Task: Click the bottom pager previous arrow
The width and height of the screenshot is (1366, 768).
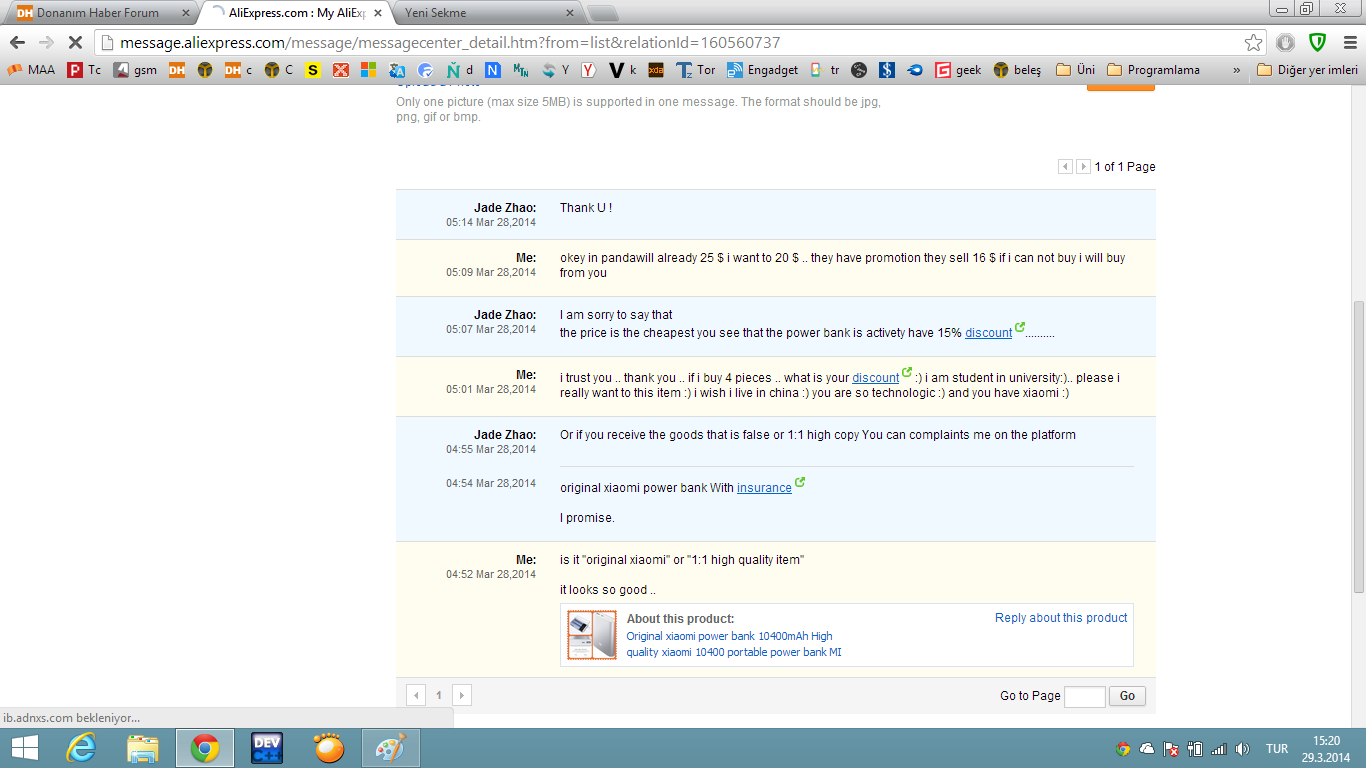Action: [416, 695]
